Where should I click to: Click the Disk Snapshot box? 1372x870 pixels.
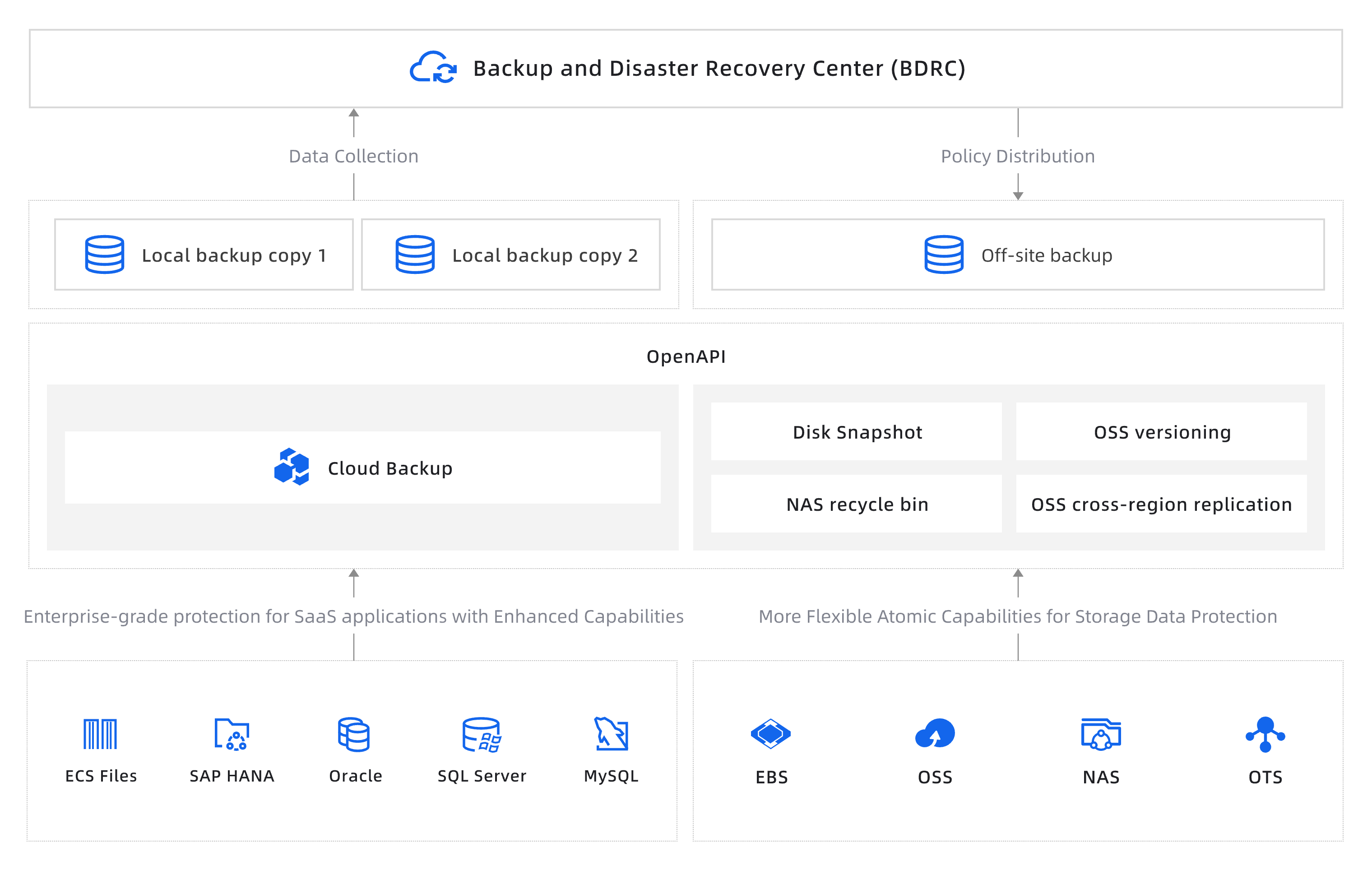(x=856, y=432)
